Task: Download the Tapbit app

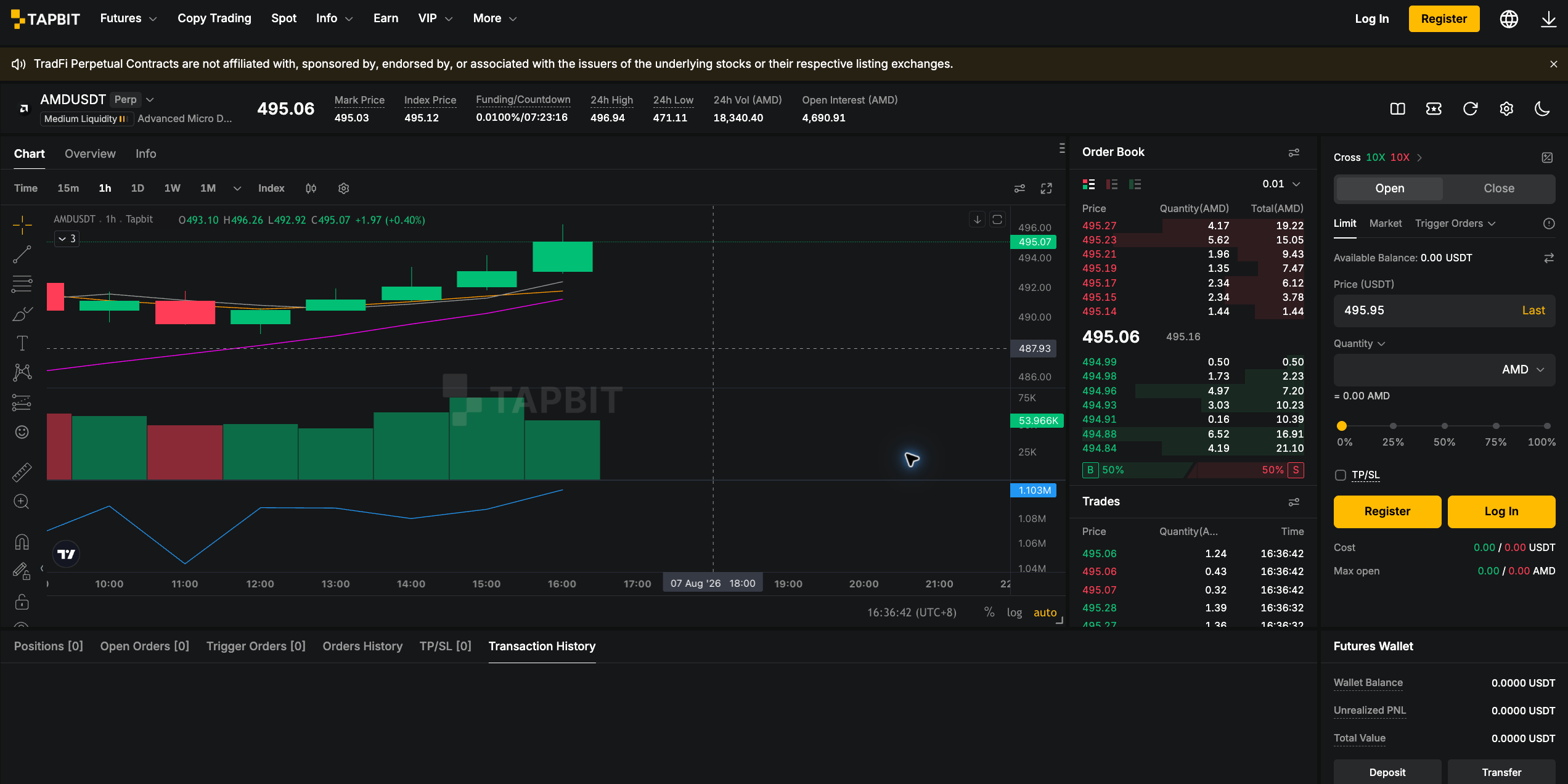Action: click(x=1549, y=19)
